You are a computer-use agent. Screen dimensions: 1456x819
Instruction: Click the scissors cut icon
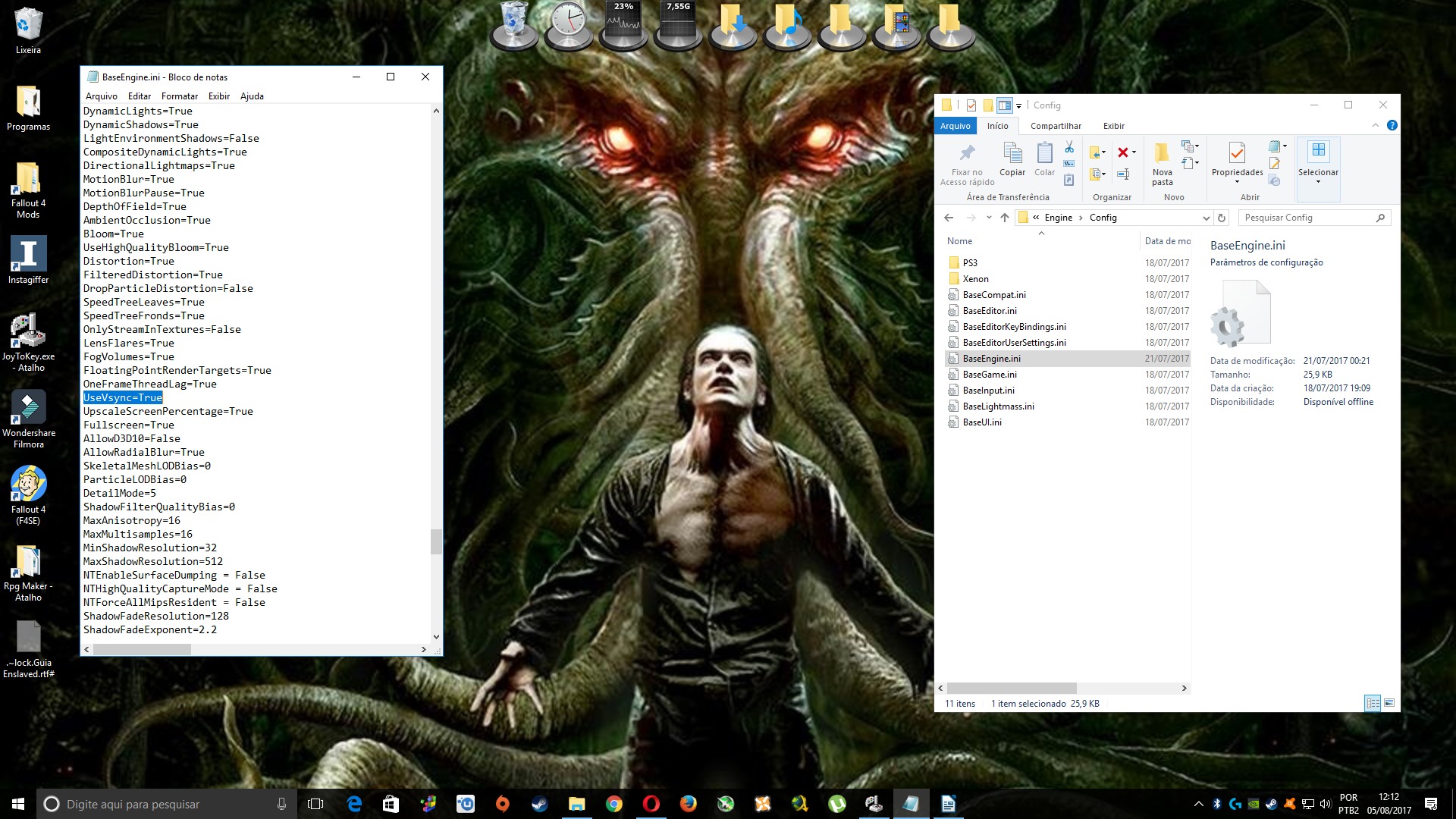coord(1068,146)
